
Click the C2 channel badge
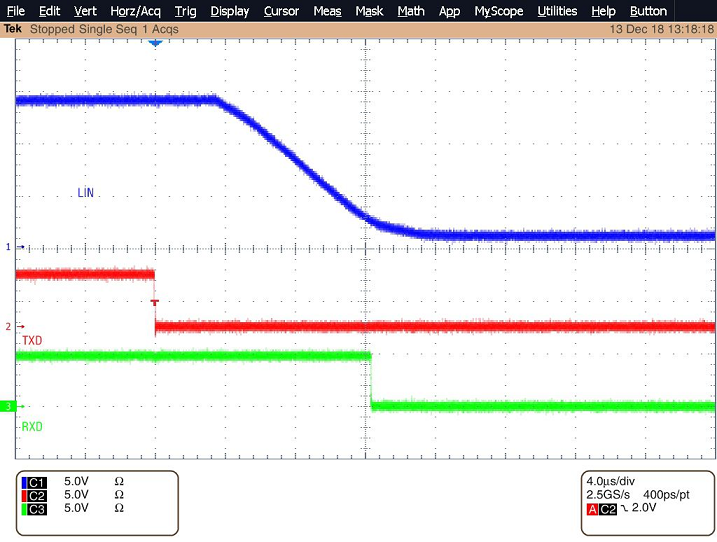click(x=37, y=496)
